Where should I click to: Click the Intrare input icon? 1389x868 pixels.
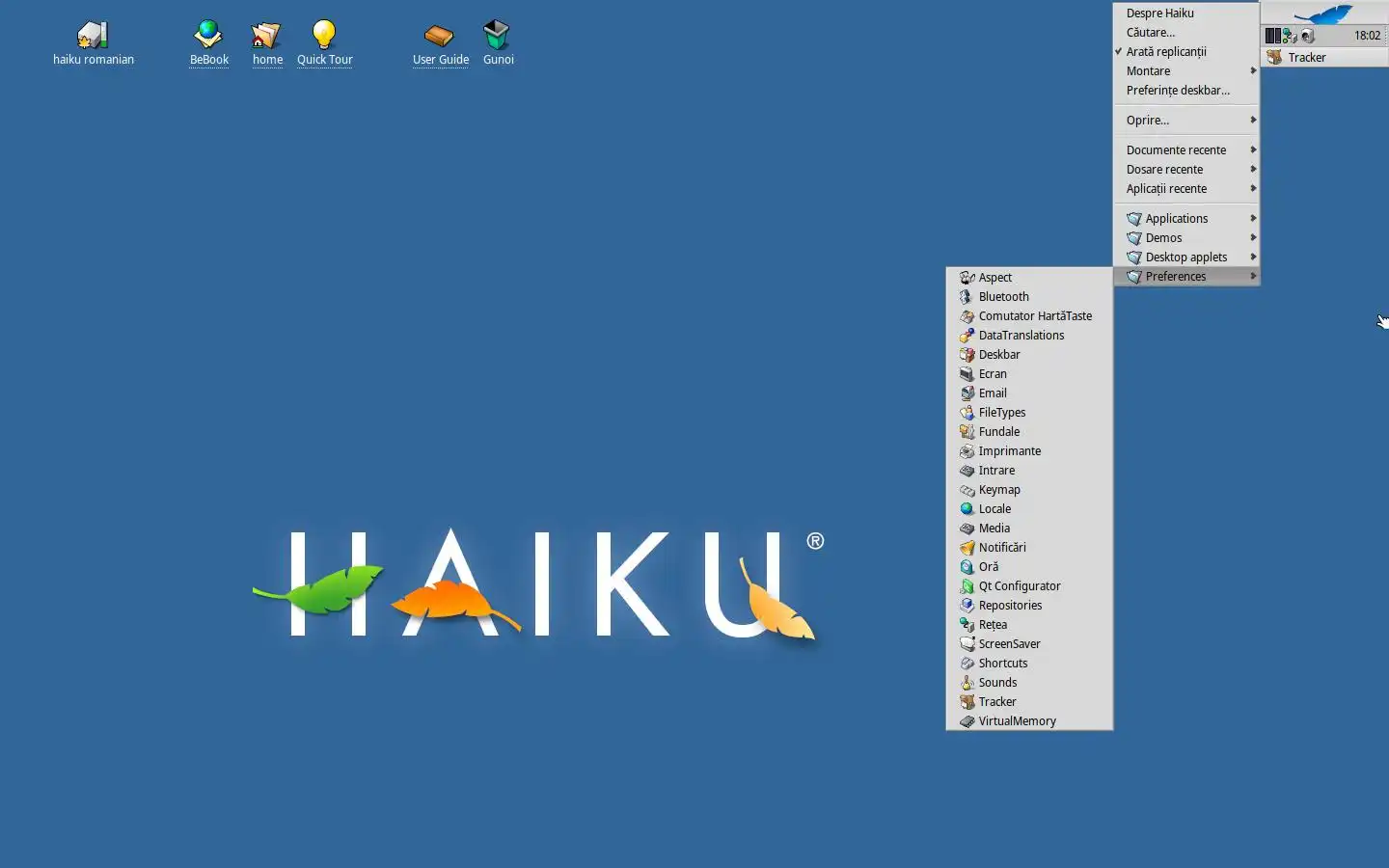point(967,471)
